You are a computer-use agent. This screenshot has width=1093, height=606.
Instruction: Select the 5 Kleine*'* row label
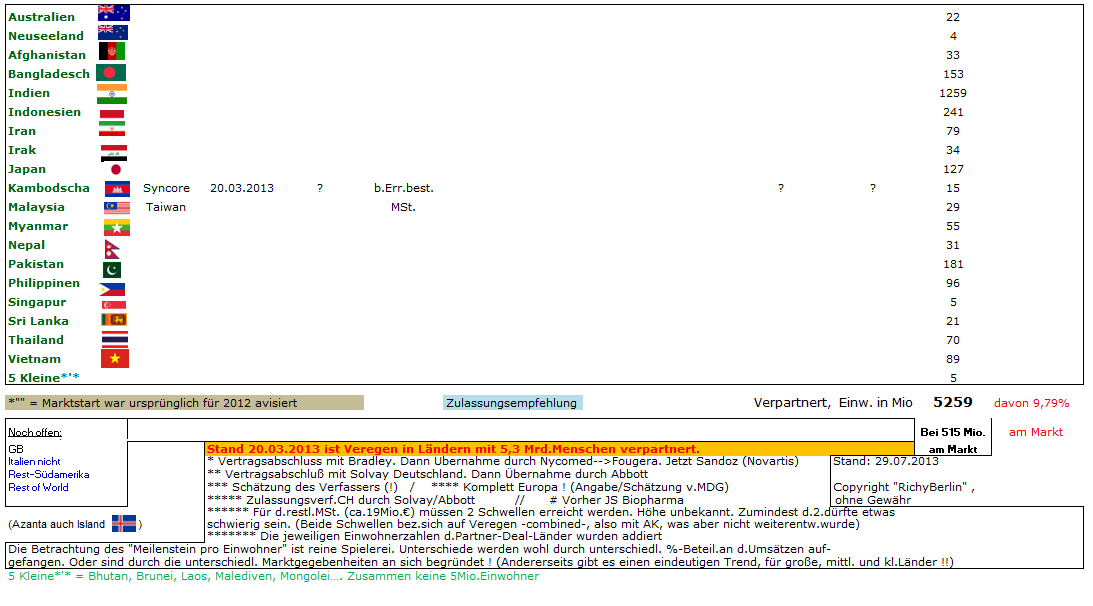pyautogui.click(x=44, y=378)
